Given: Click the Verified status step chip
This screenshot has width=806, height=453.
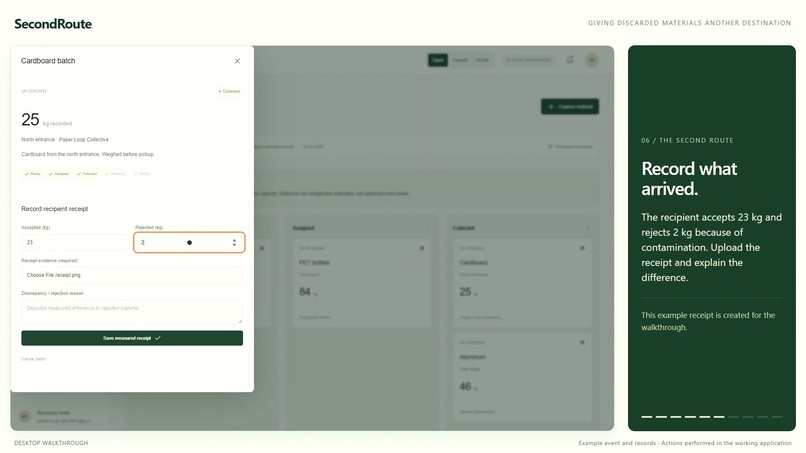Looking at the screenshot, I should coord(142,174).
